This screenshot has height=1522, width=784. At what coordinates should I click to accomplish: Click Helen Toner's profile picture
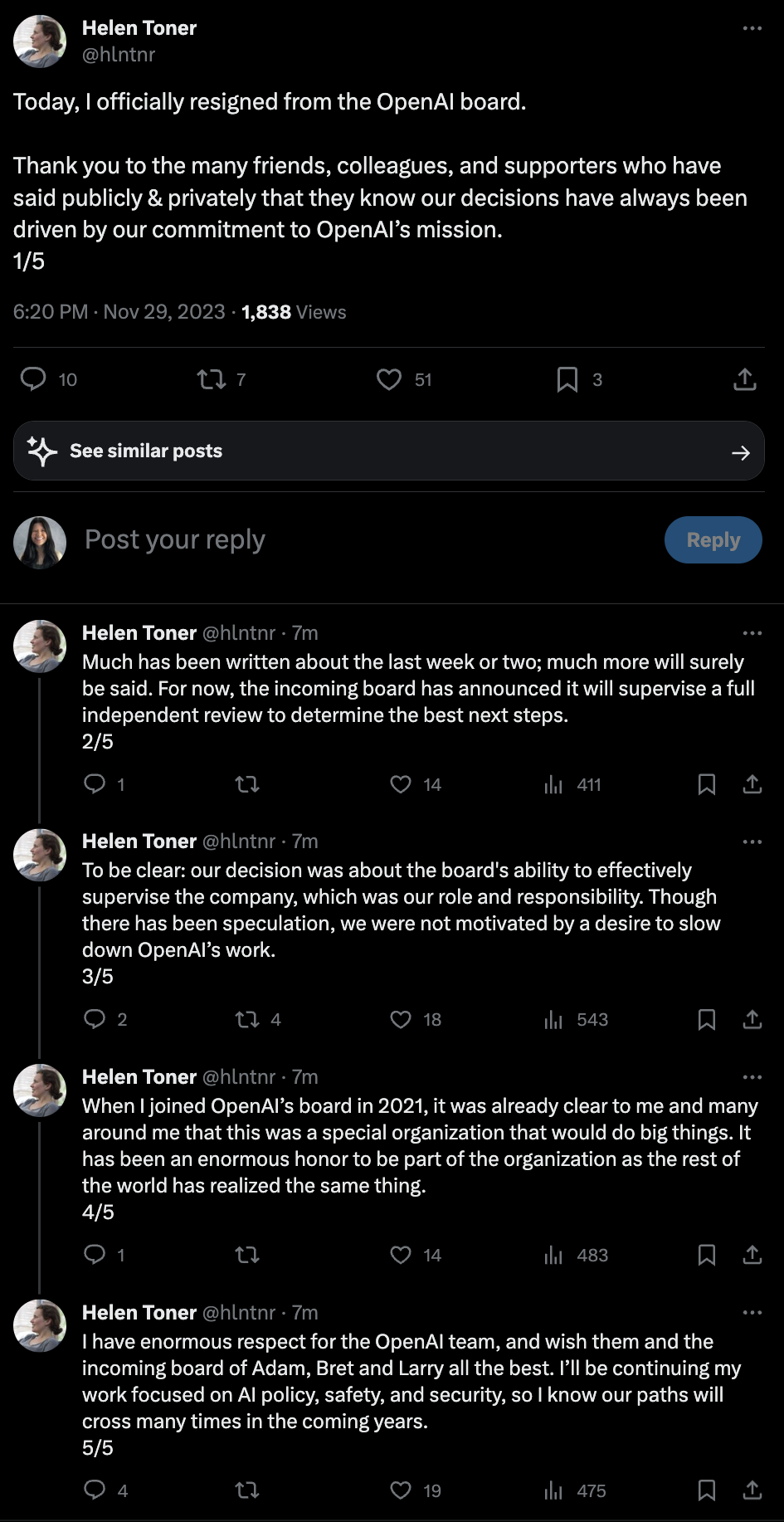tap(39, 41)
